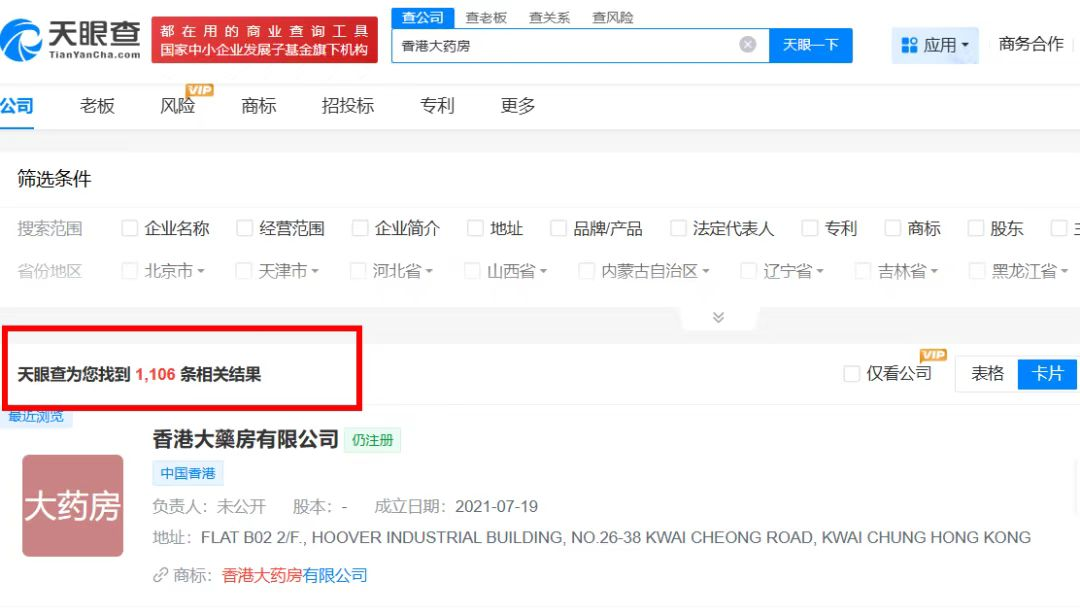This screenshot has width=1080, height=614.
Task: Expand more filter conditions chevron
Action: coord(718,317)
